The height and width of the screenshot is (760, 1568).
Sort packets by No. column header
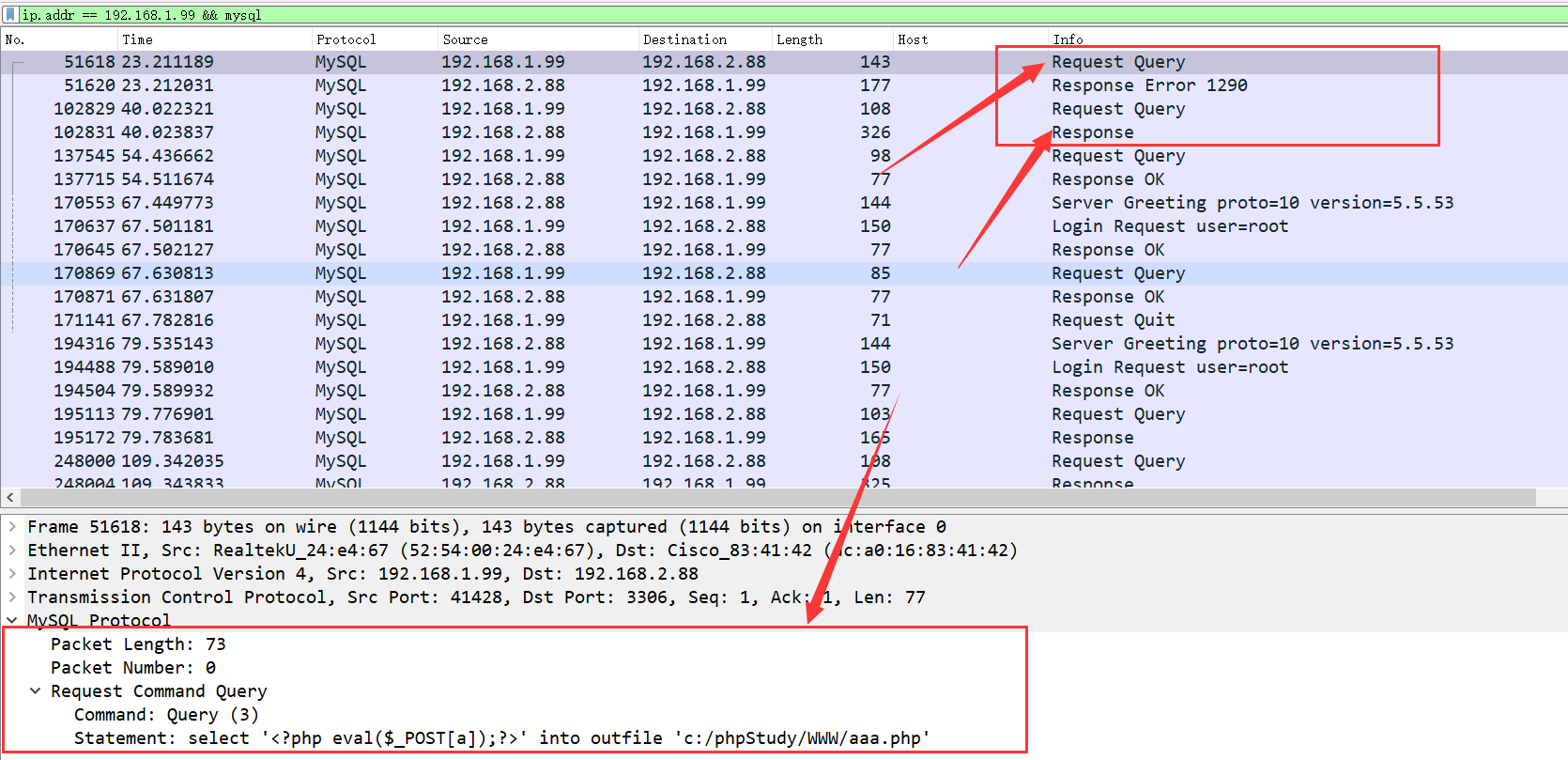(59, 39)
